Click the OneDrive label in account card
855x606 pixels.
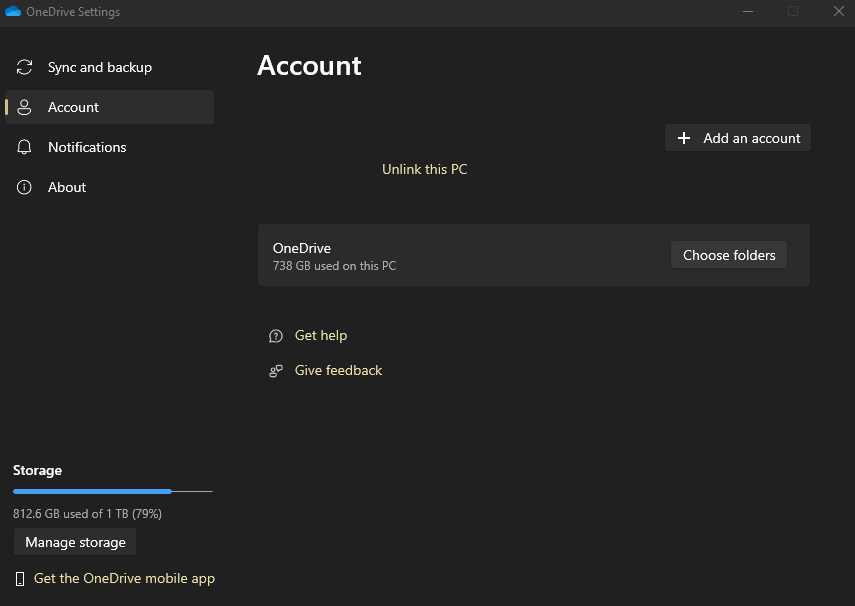tap(302, 248)
